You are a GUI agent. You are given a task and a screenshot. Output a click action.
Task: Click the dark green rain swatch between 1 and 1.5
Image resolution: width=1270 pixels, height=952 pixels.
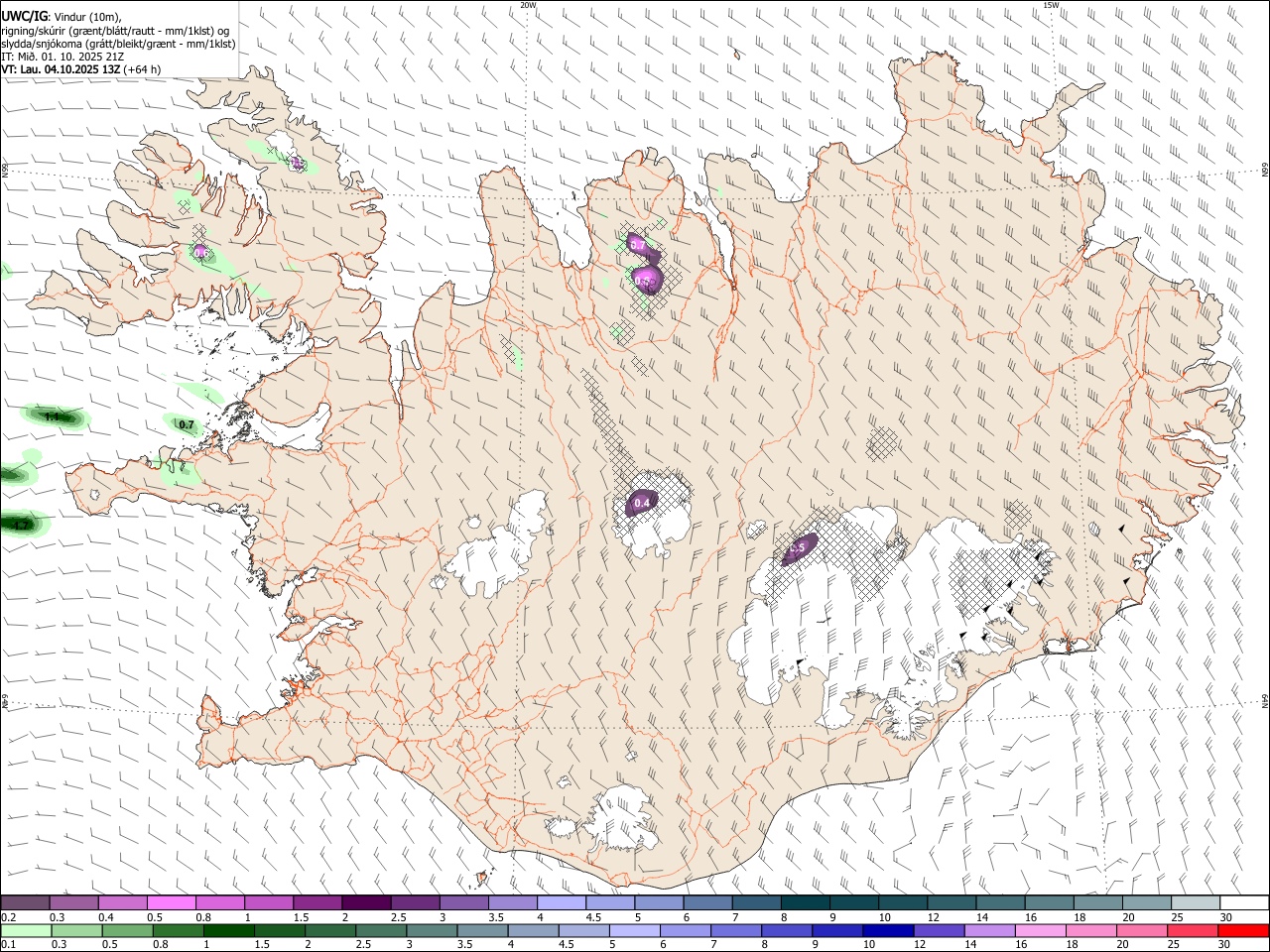[x=228, y=931]
